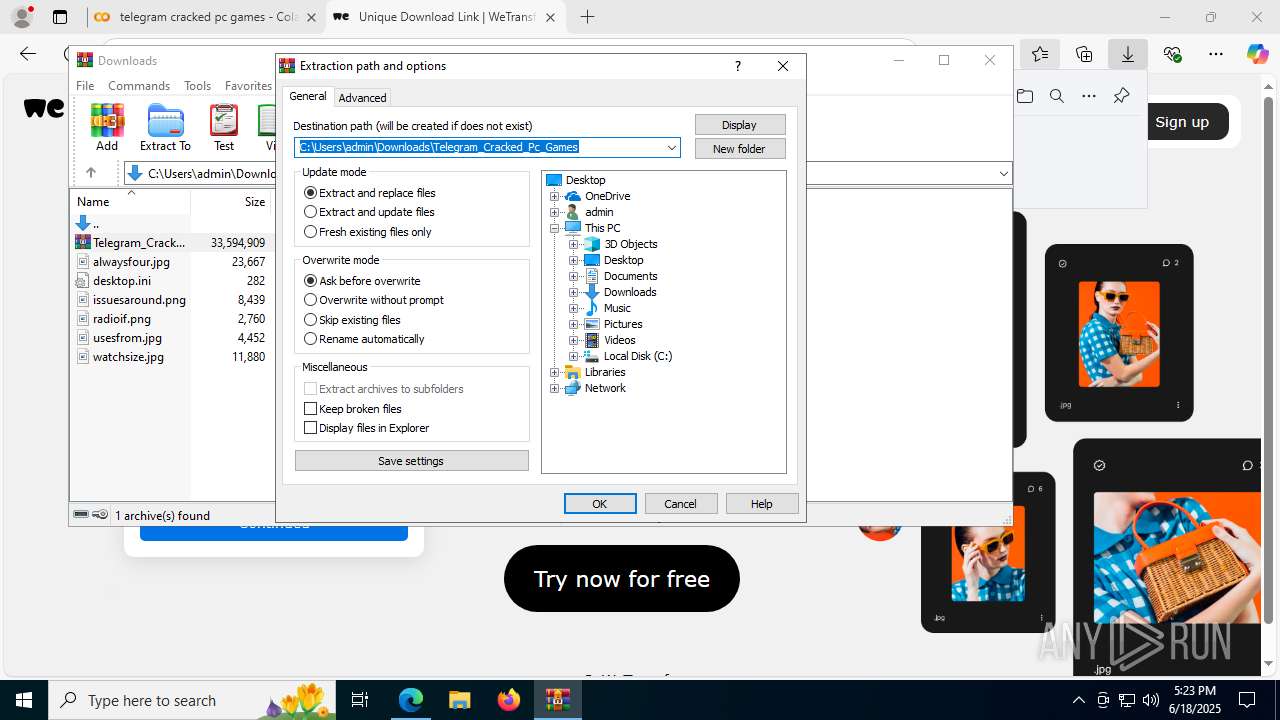Image resolution: width=1280 pixels, height=720 pixels.
Task: Open Task View on taskbar
Action: (x=361, y=700)
